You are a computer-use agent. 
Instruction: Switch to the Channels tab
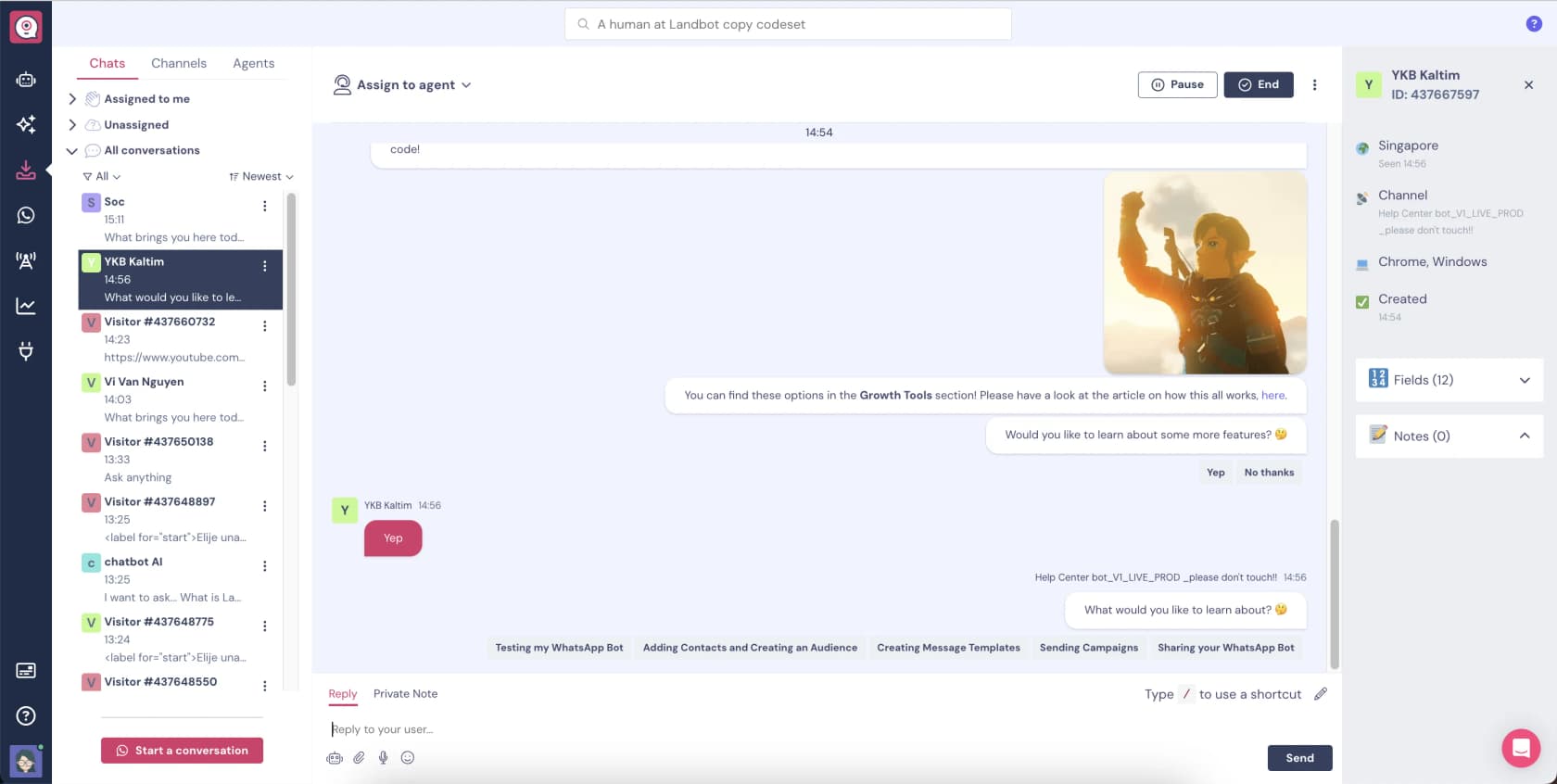179,63
